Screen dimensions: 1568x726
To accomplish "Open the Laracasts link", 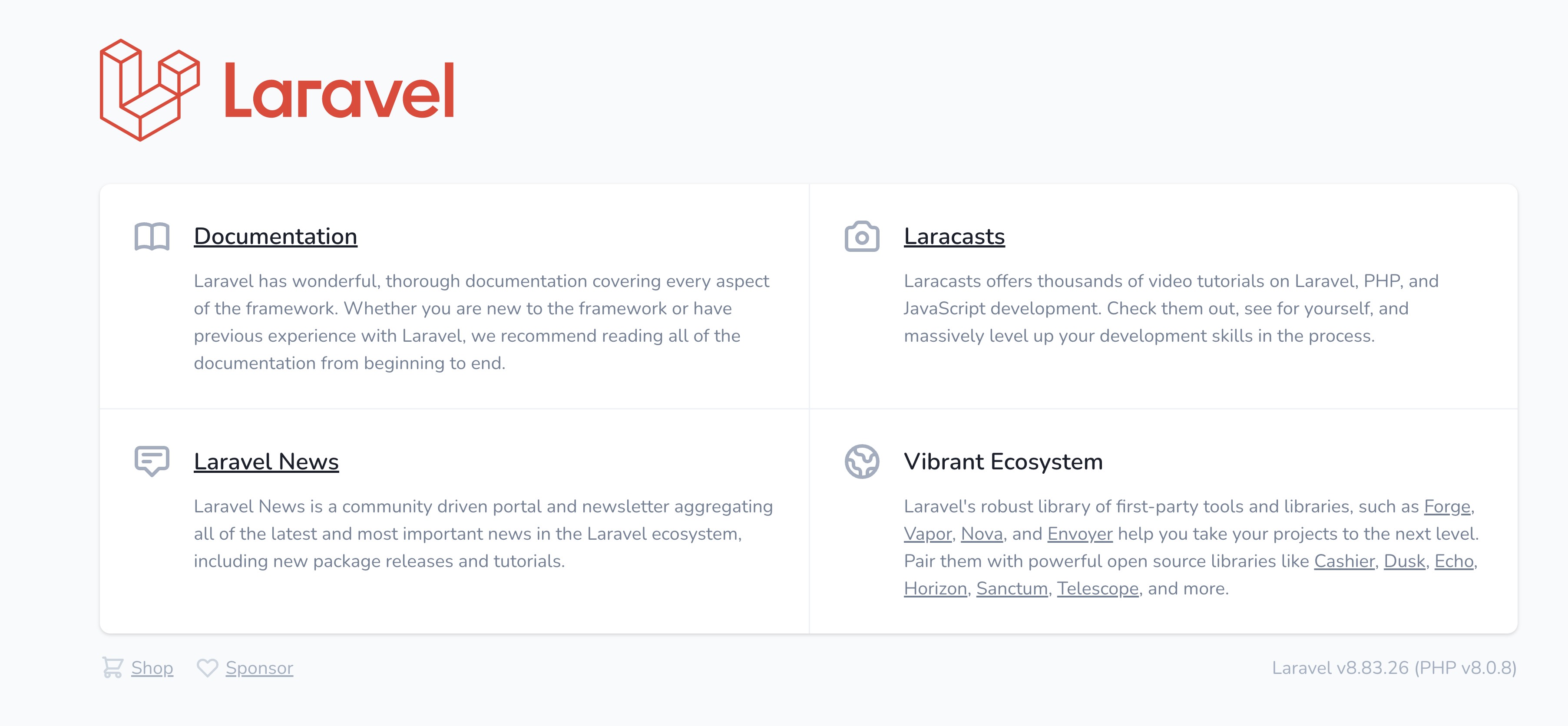I will pyautogui.click(x=954, y=236).
